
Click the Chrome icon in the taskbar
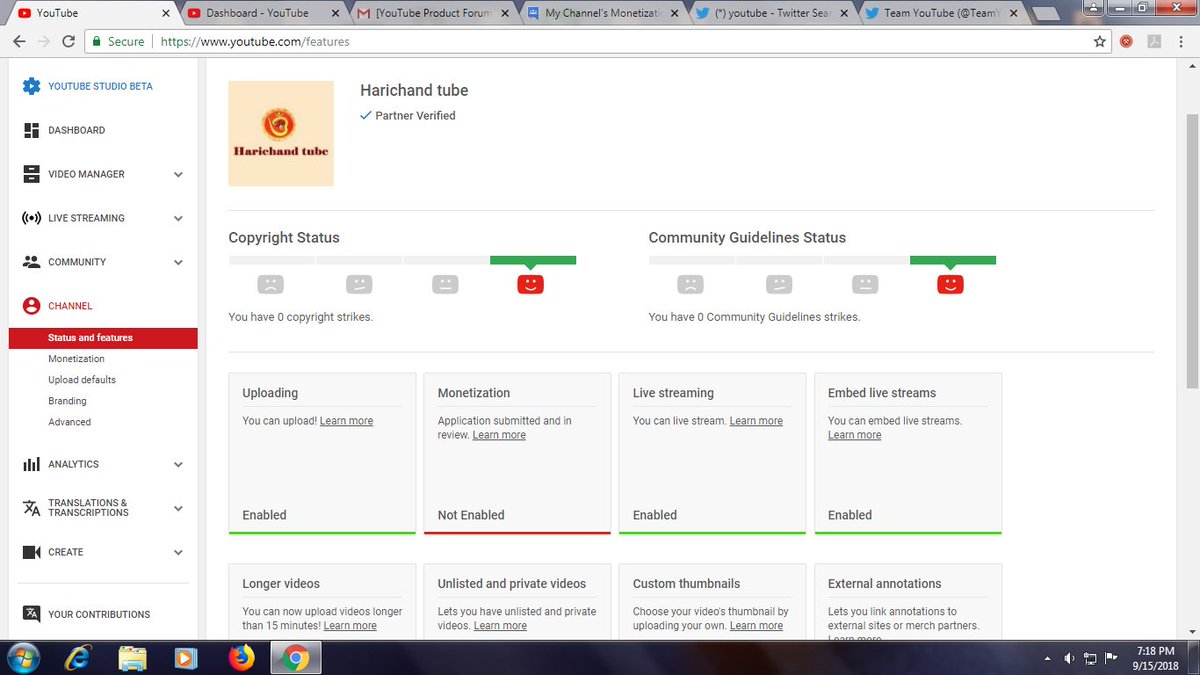coord(294,658)
